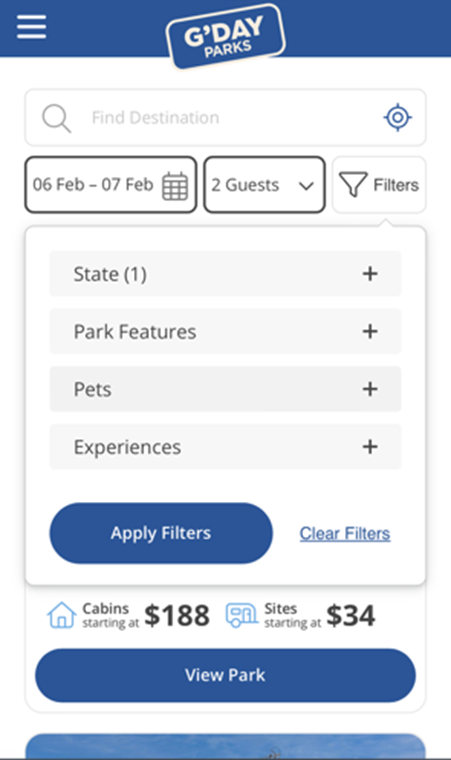Click the funnel filter icon
The image size is (451, 760).
click(x=353, y=185)
